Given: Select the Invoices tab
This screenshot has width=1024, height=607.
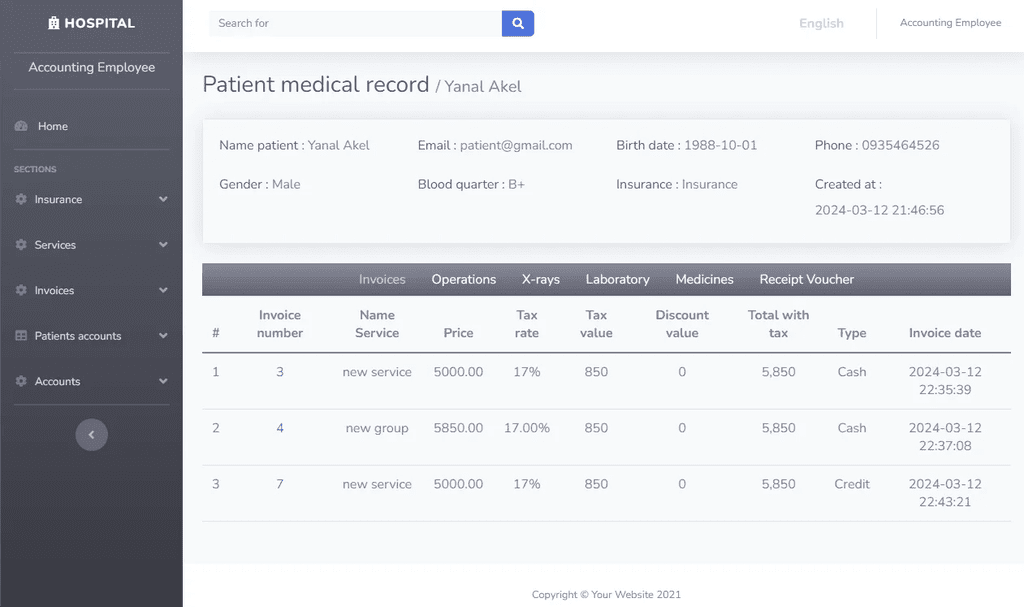Looking at the screenshot, I should pos(382,280).
